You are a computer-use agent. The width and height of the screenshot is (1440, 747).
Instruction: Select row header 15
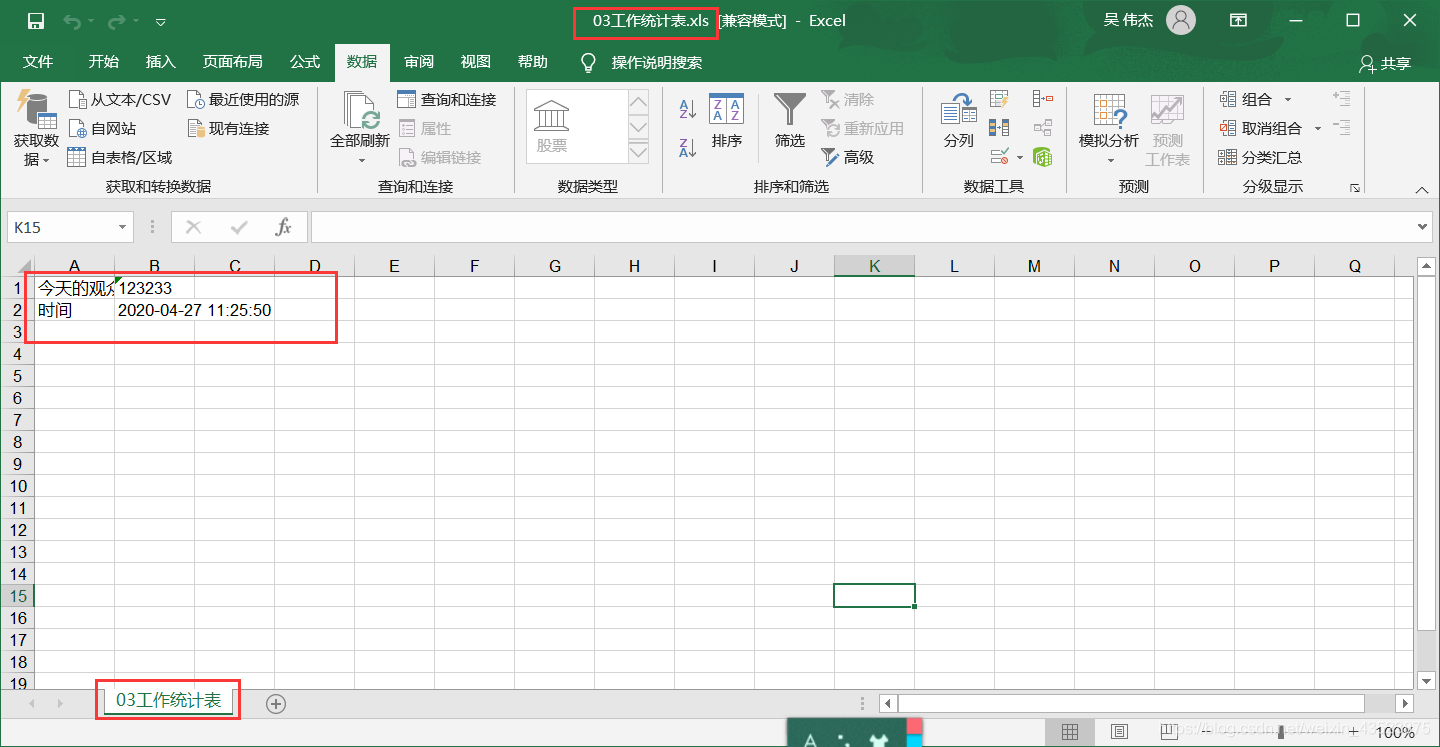18,596
